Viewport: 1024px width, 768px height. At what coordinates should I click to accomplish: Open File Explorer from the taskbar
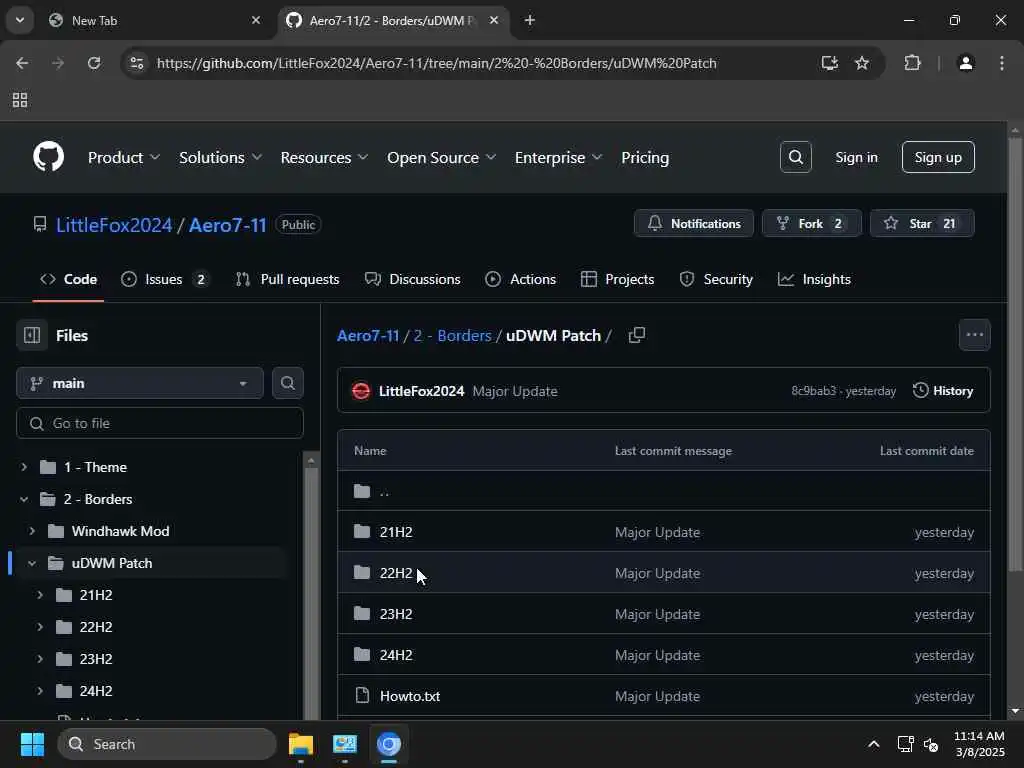pyautogui.click(x=301, y=744)
